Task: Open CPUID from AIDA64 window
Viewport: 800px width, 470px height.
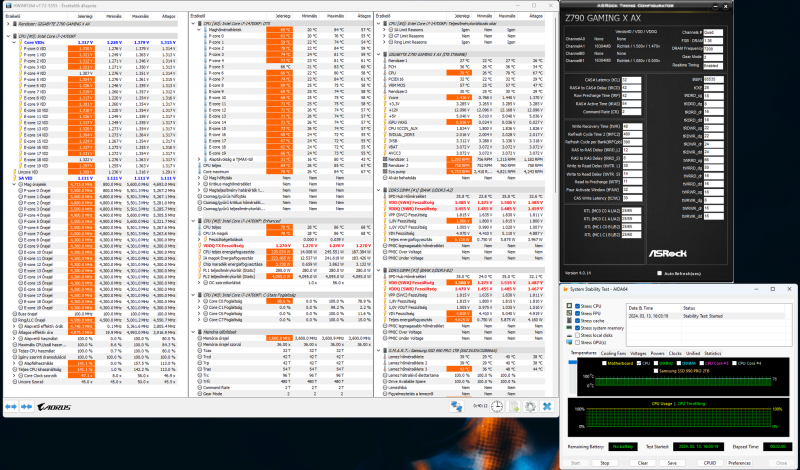Action: coord(710,463)
